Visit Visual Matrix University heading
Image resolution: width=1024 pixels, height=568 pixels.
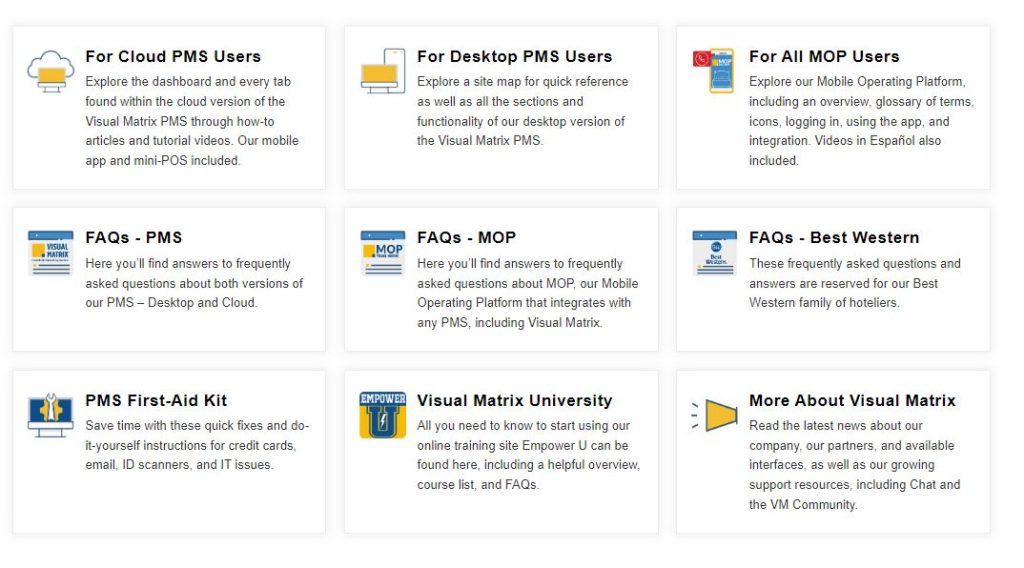[x=514, y=401]
